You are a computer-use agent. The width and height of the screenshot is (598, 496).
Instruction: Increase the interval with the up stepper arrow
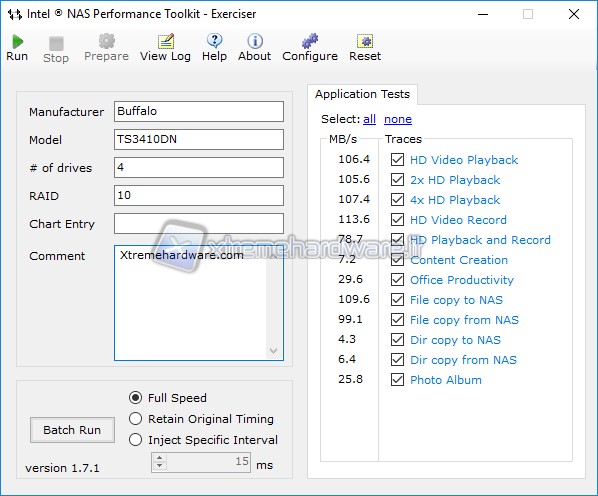(x=160, y=458)
